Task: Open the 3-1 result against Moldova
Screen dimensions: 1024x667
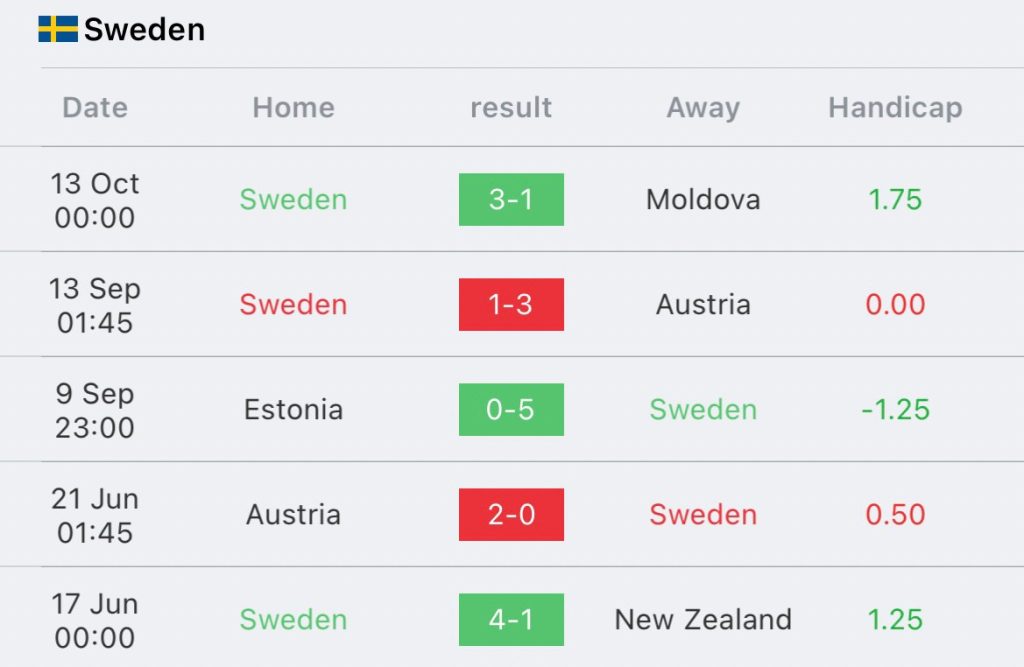Action: (511, 199)
